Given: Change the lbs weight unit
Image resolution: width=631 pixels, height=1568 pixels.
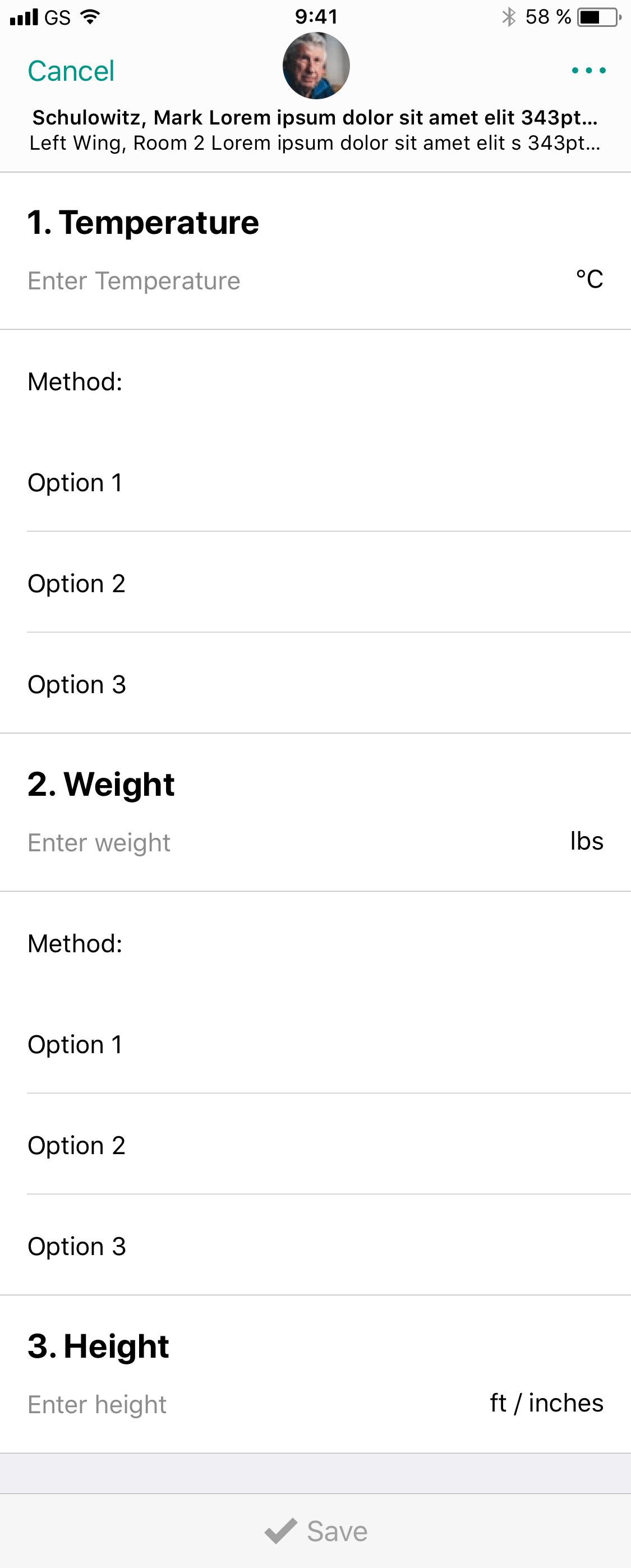Looking at the screenshot, I should tap(587, 841).
